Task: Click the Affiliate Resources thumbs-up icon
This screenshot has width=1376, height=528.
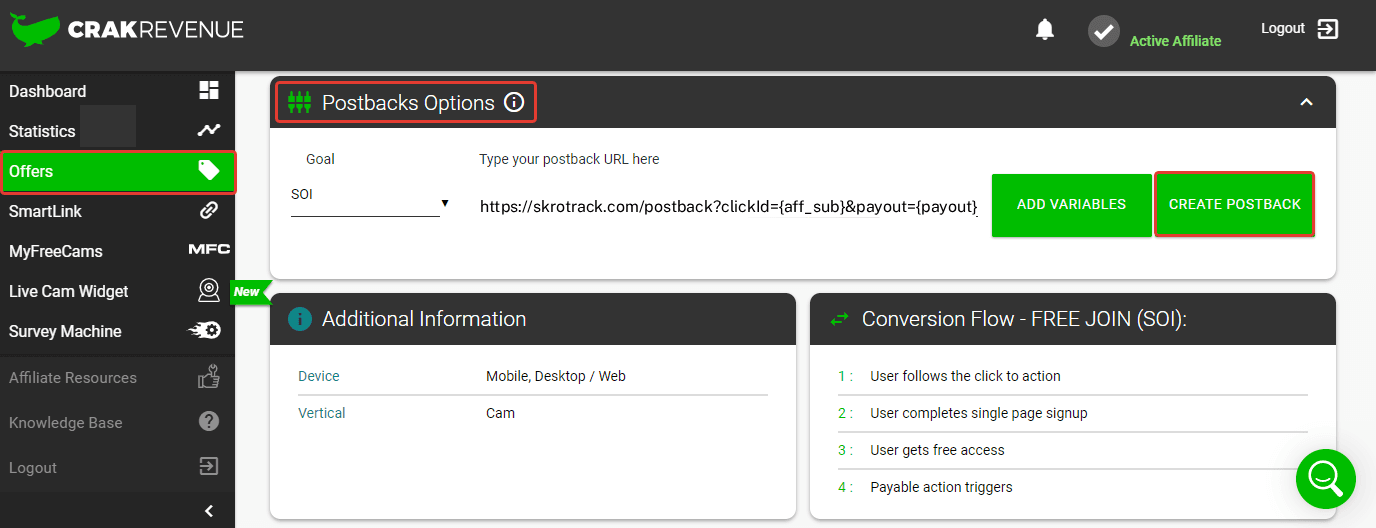Action: click(209, 377)
